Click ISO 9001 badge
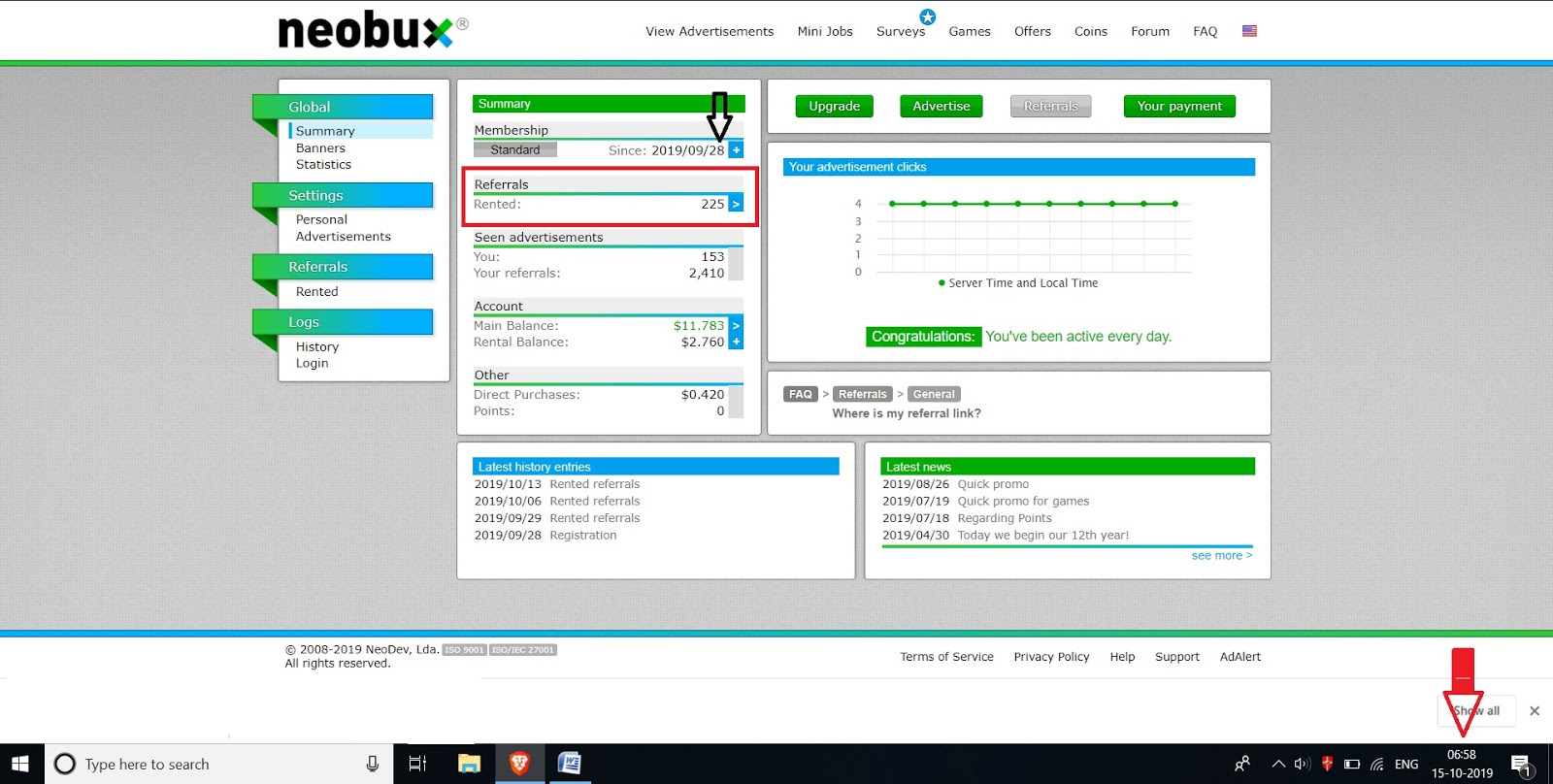 pos(465,650)
